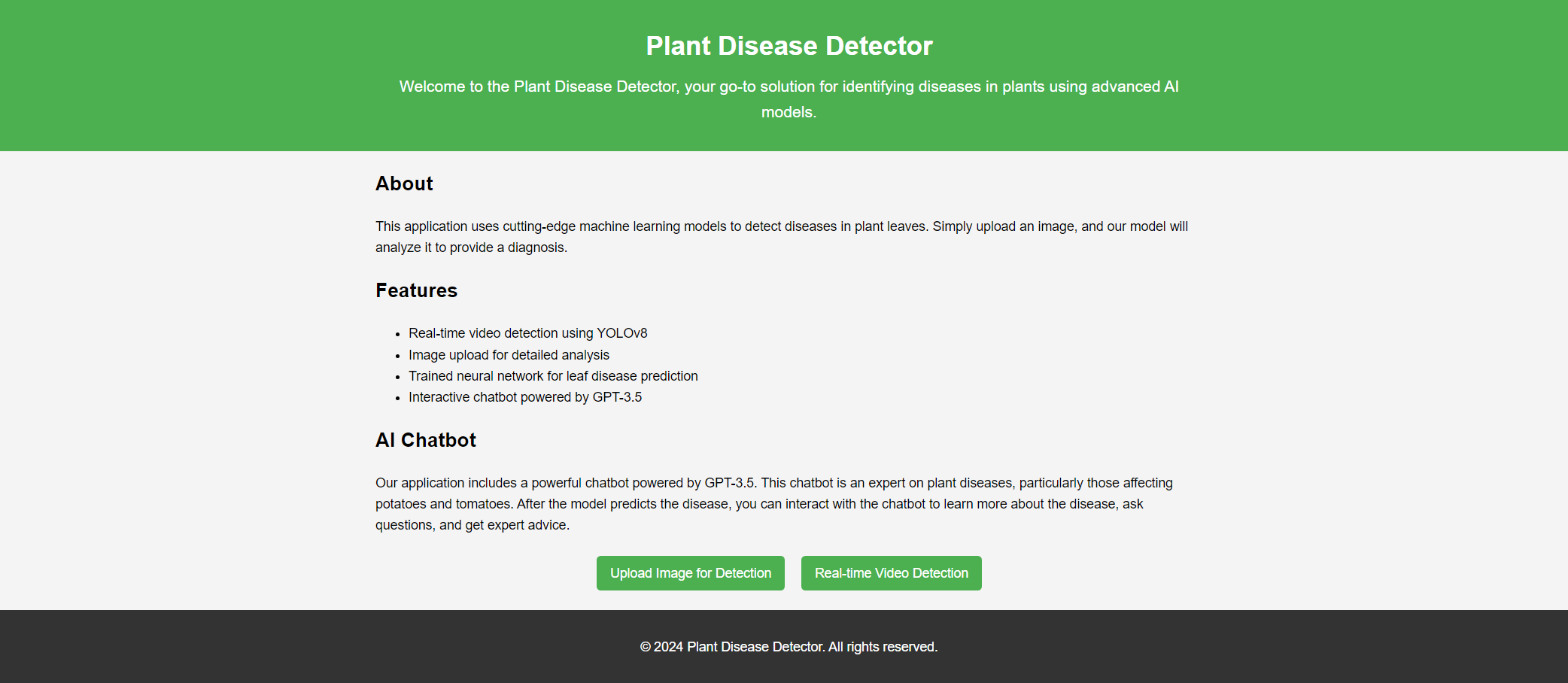Click the AI Chatbot section heading

(426, 440)
